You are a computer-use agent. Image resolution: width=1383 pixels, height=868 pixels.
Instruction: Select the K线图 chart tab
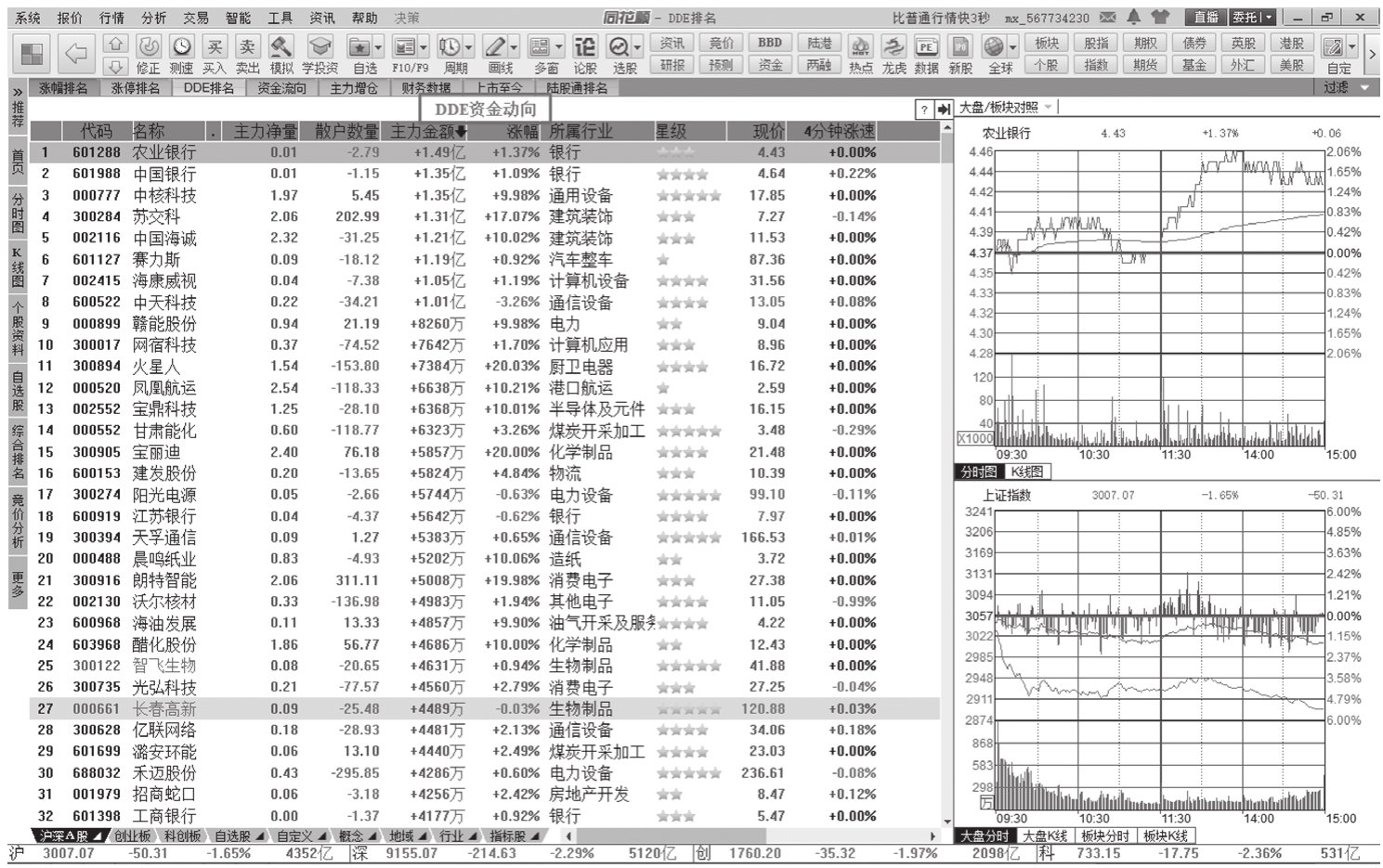(1026, 472)
